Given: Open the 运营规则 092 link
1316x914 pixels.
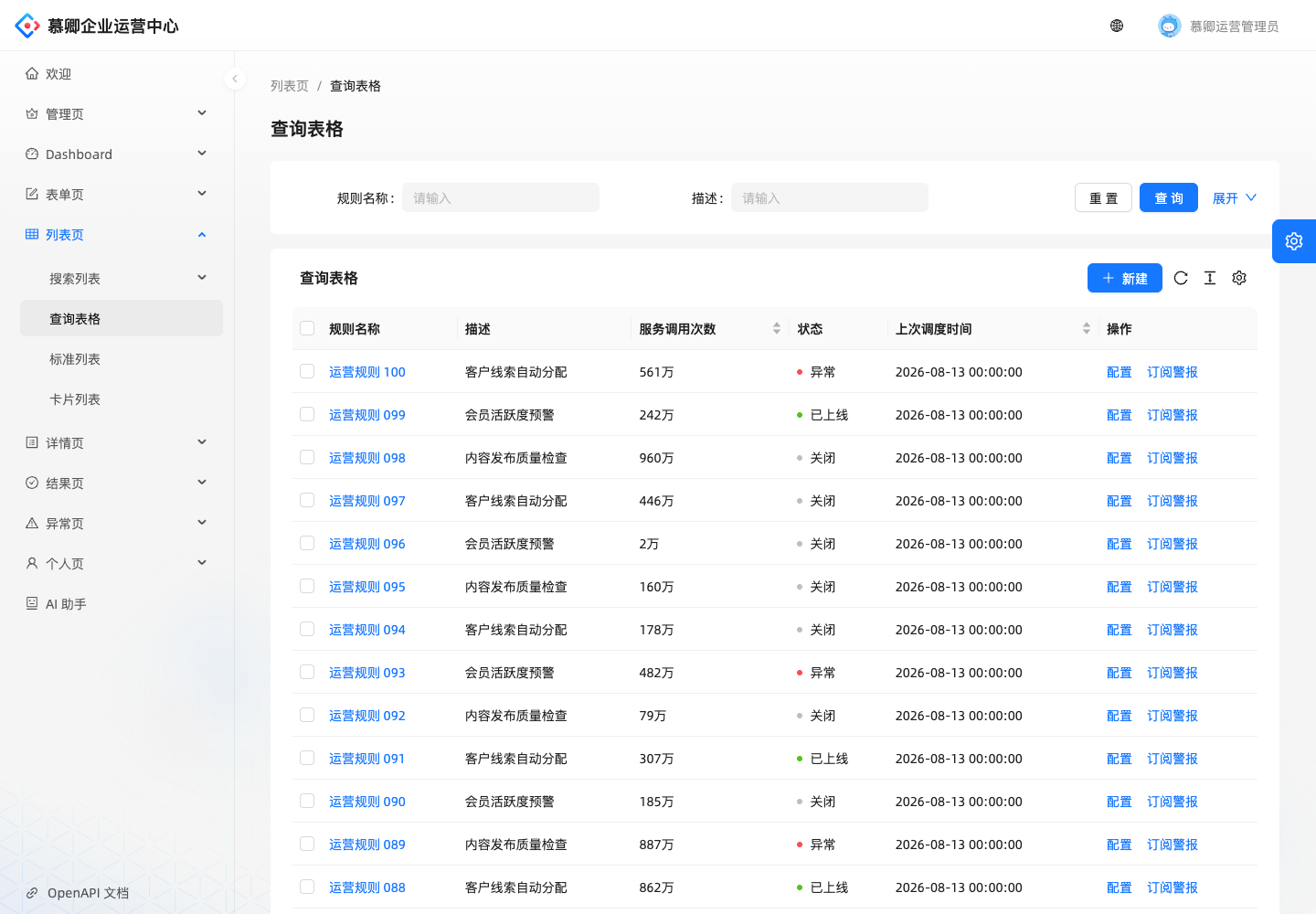Looking at the screenshot, I should click(x=367, y=716).
